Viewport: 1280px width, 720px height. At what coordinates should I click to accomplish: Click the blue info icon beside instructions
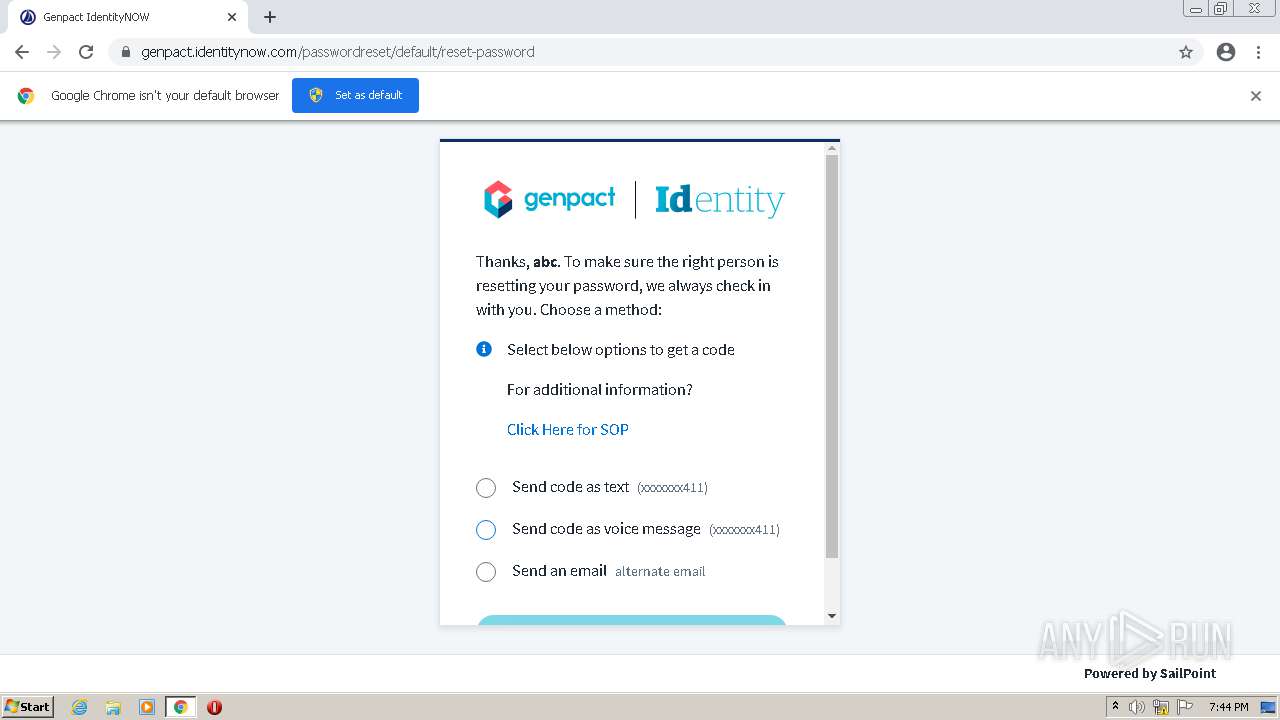[x=484, y=349]
